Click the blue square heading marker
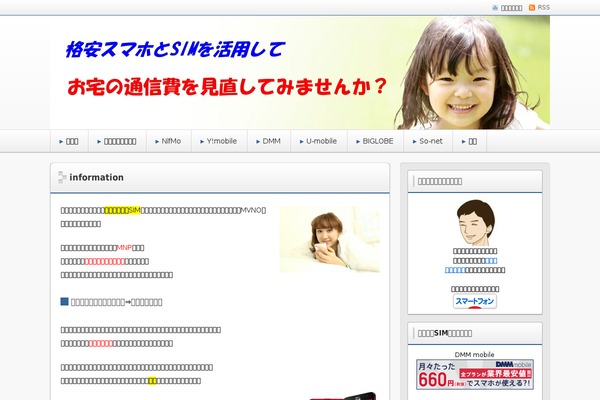Screen dimensions: 600x400 pyautogui.click(x=64, y=302)
